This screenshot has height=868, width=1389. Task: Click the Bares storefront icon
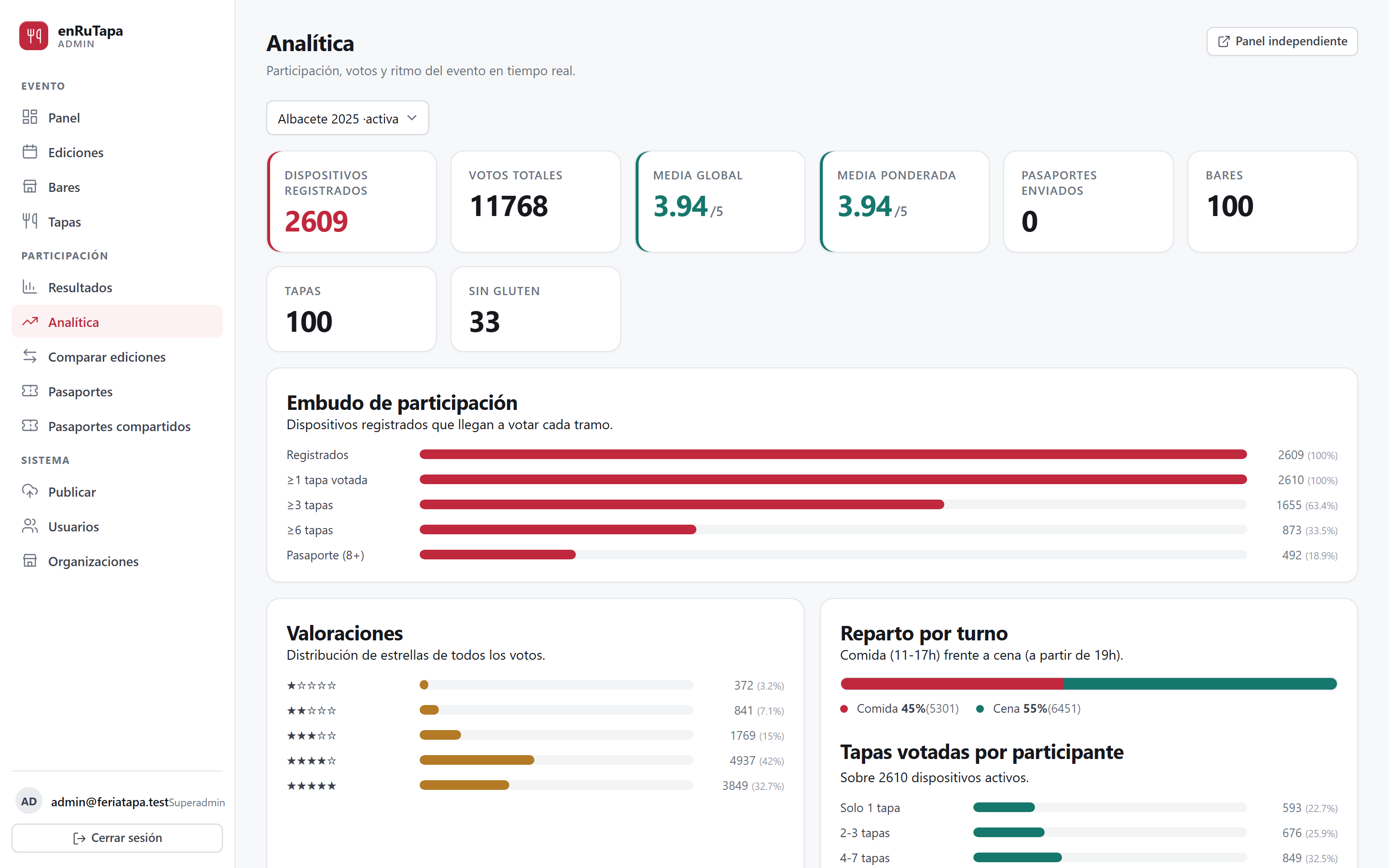click(x=30, y=187)
